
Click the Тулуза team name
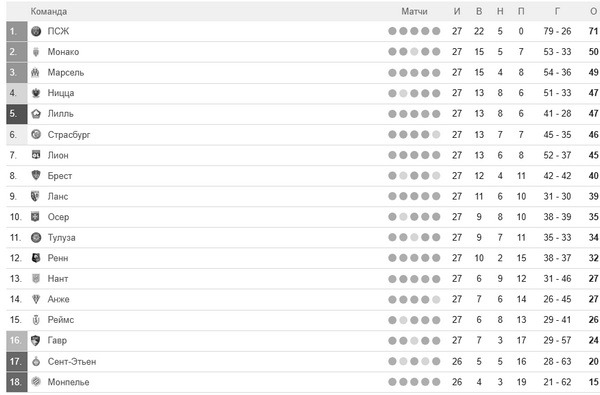[61, 238]
